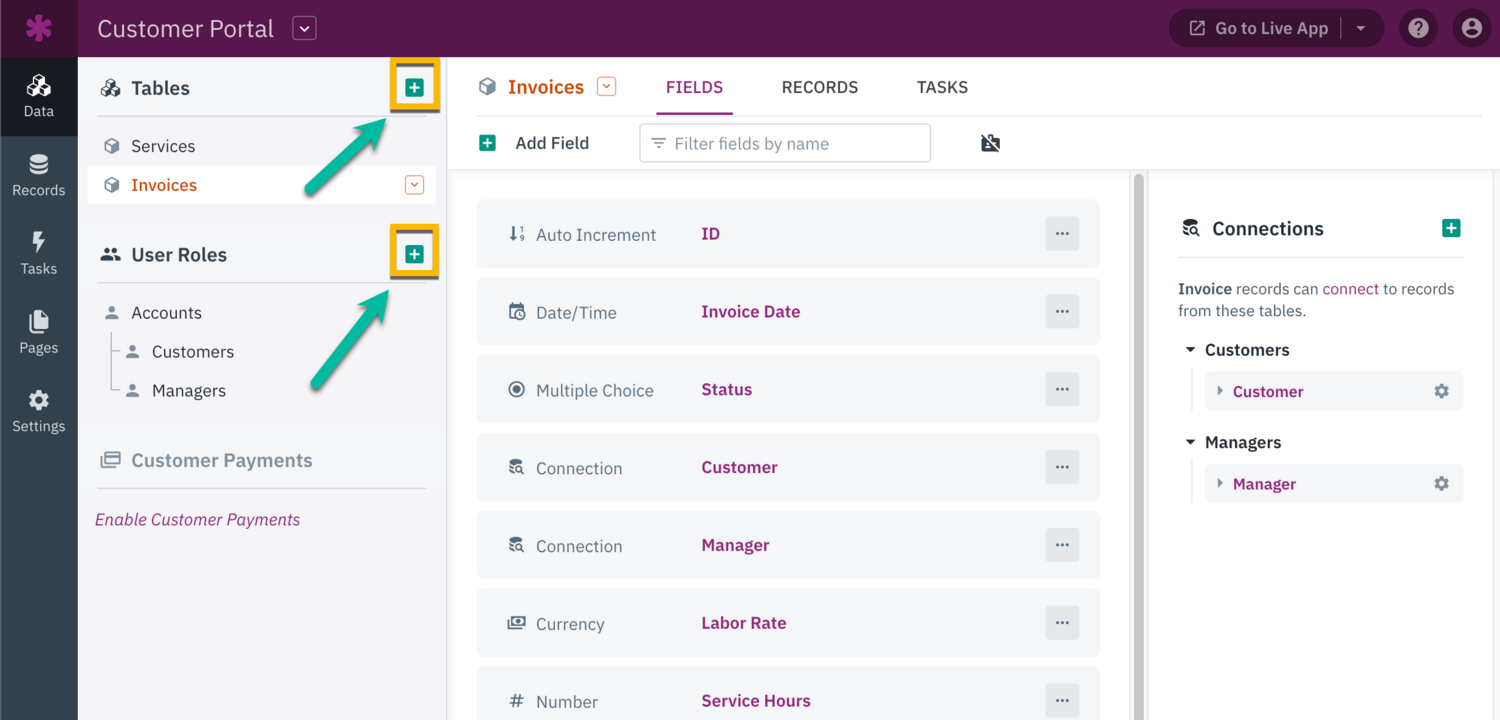Screen dimensions: 1500x720
Task: Switch to the RECORDS tab
Action: click(819, 87)
